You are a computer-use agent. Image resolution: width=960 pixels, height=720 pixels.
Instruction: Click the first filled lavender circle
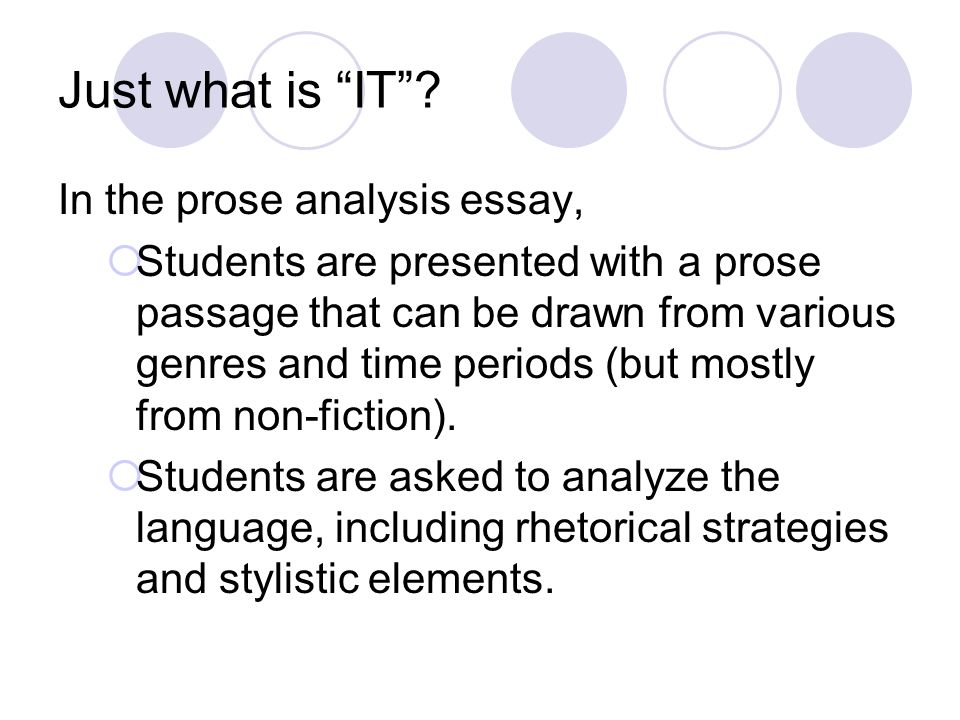click(171, 90)
